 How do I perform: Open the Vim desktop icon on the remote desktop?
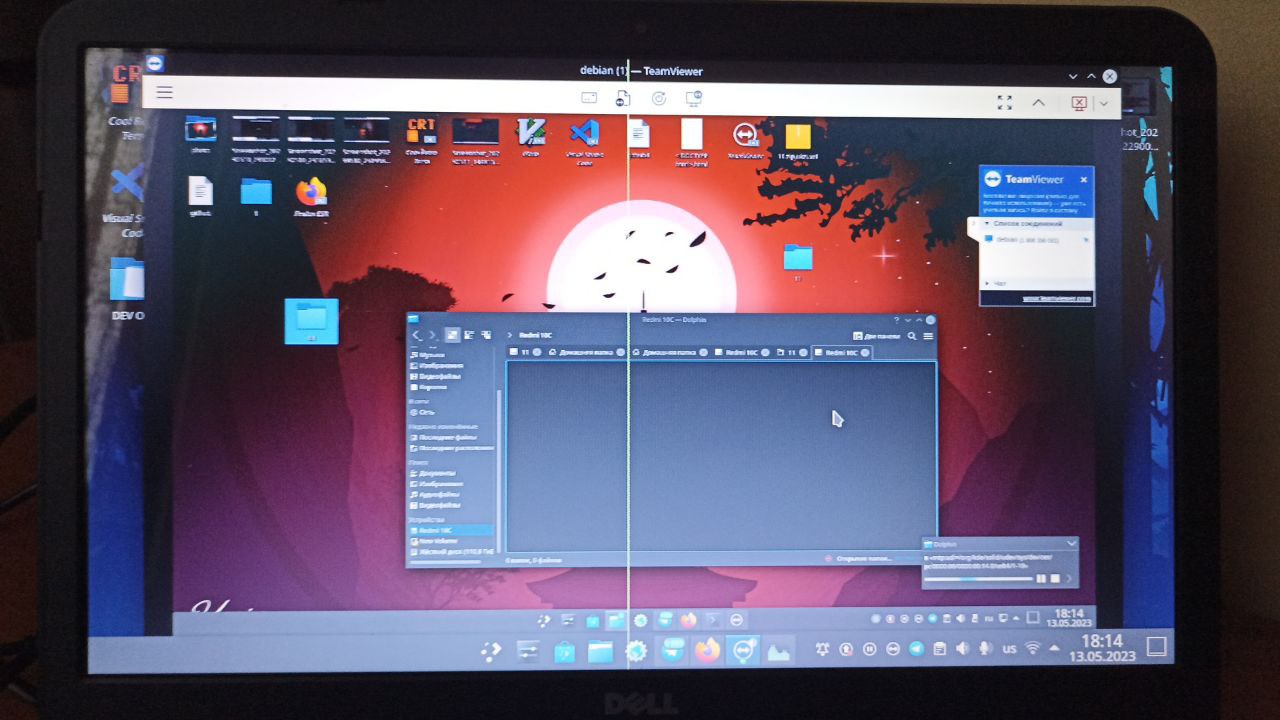click(x=530, y=134)
